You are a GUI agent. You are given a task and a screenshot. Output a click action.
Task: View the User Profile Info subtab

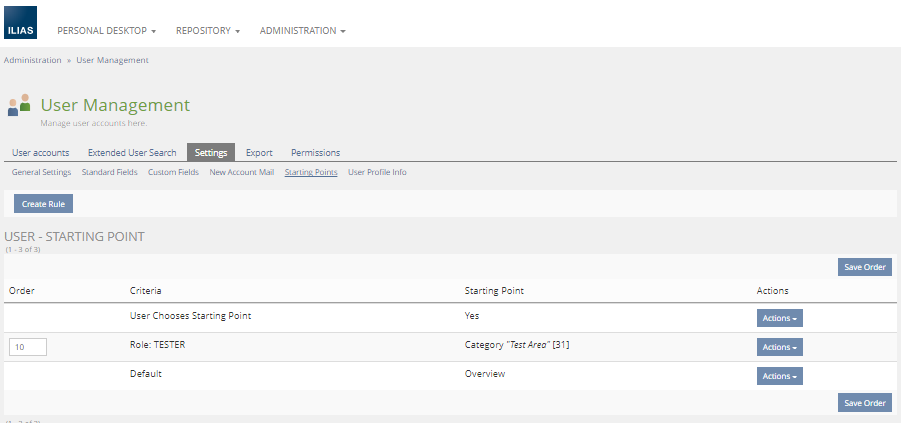coord(377,172)
